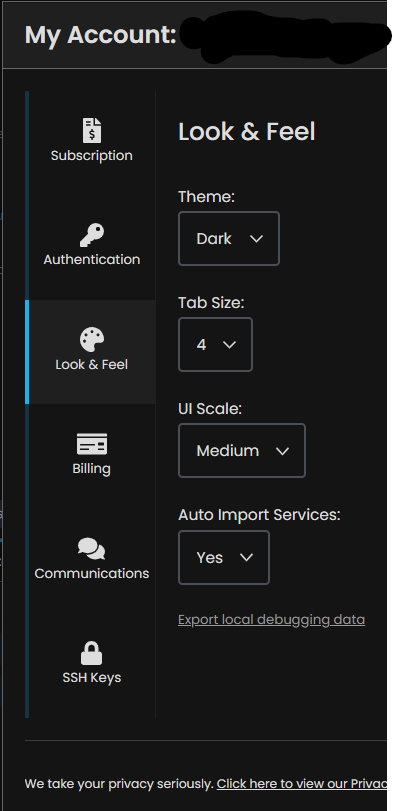Click the Authentication key icon

92,235
